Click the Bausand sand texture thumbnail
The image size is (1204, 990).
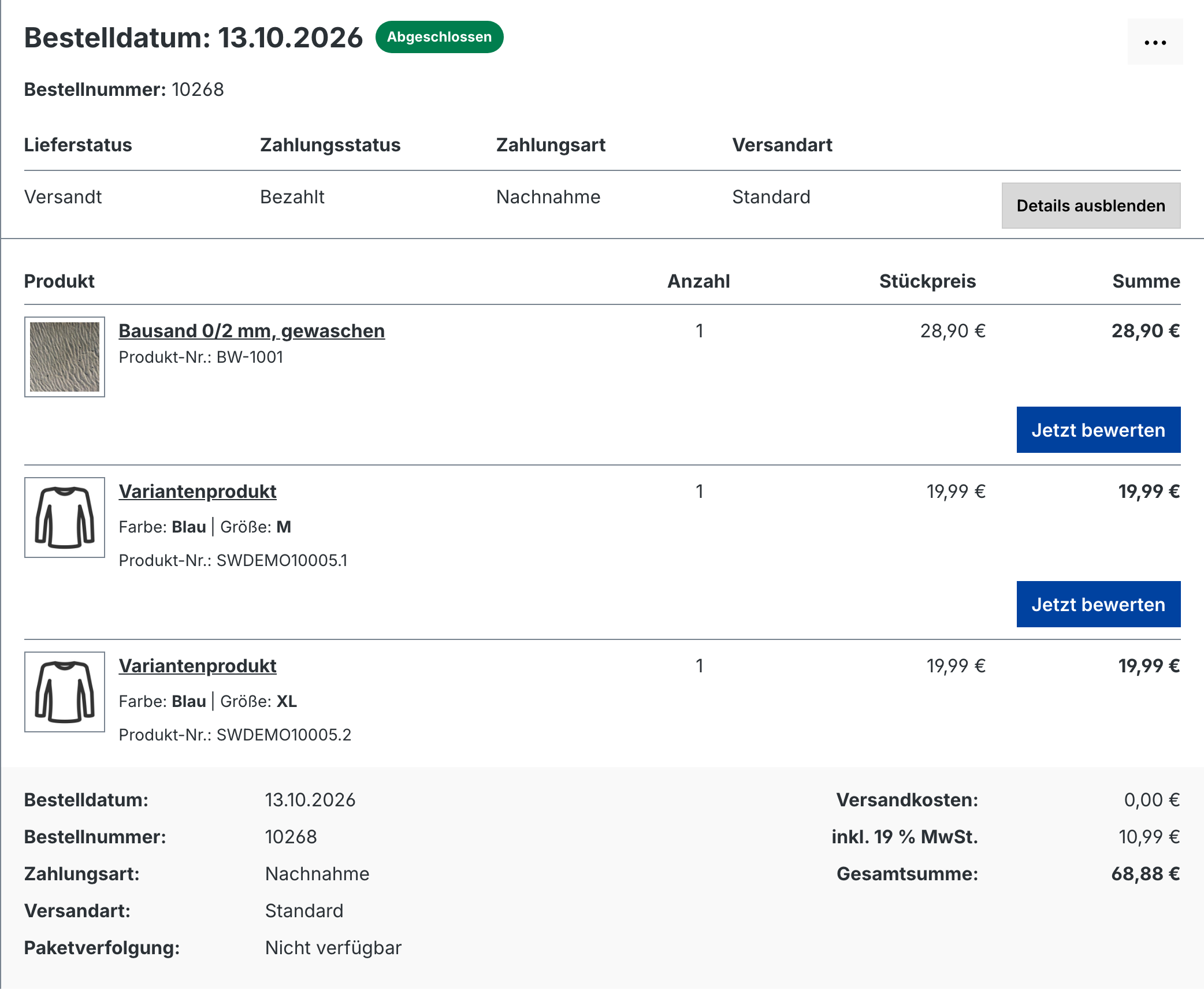[65, 357]
